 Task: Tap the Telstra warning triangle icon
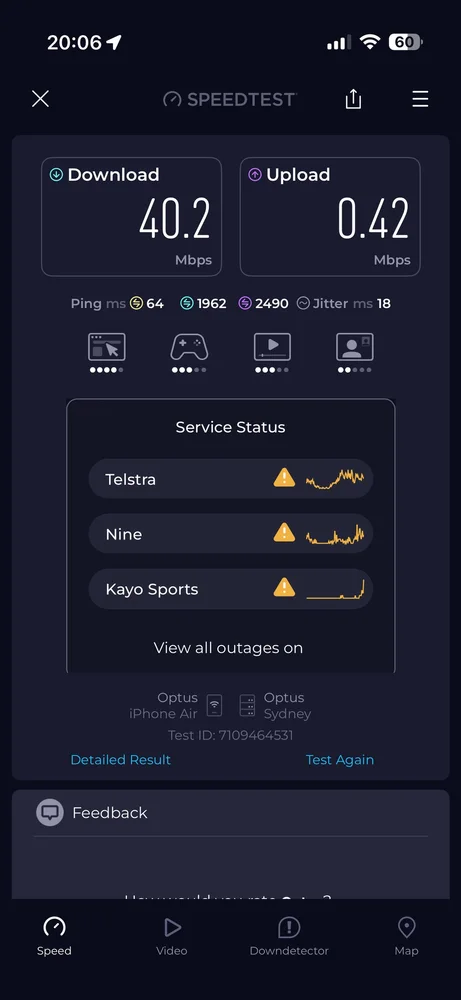tap(284, 478)
